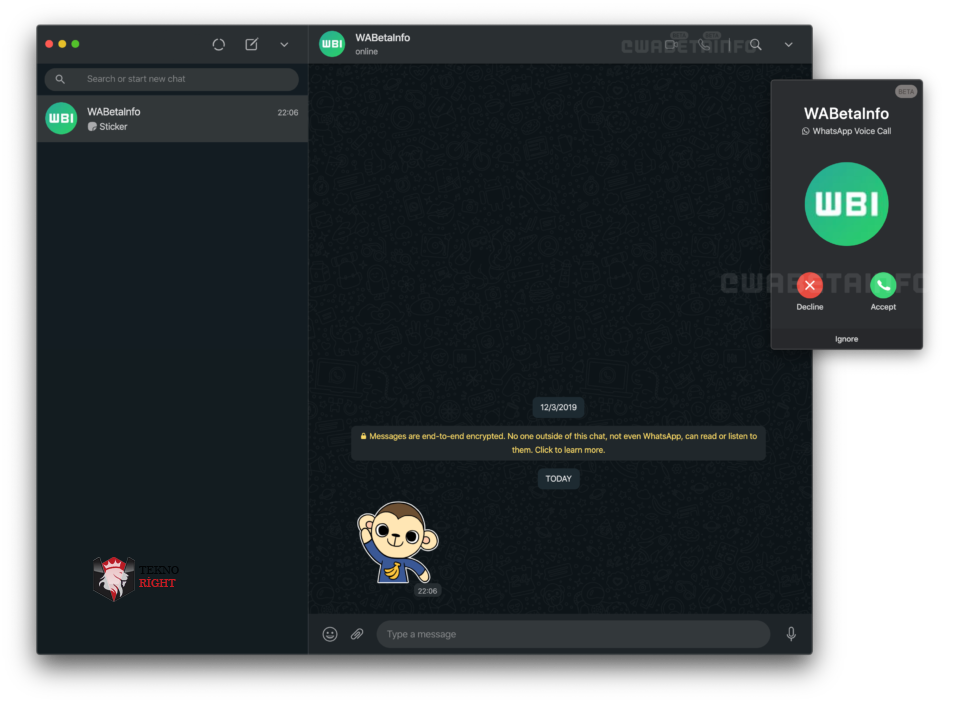The height and width of the screenshot is (703, 960).
Task: Minimize the window with yellow button
Action: 62,44
